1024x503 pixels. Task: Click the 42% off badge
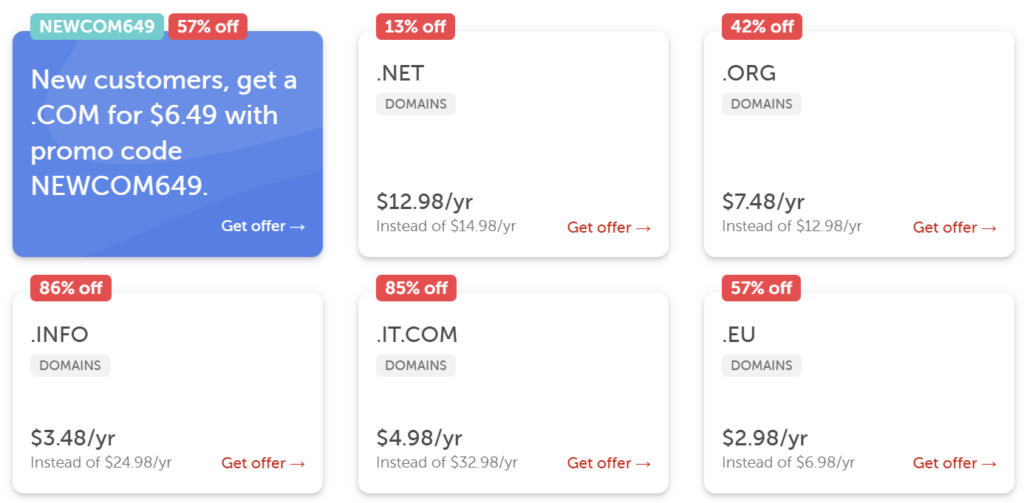click(x=761, y=26)
